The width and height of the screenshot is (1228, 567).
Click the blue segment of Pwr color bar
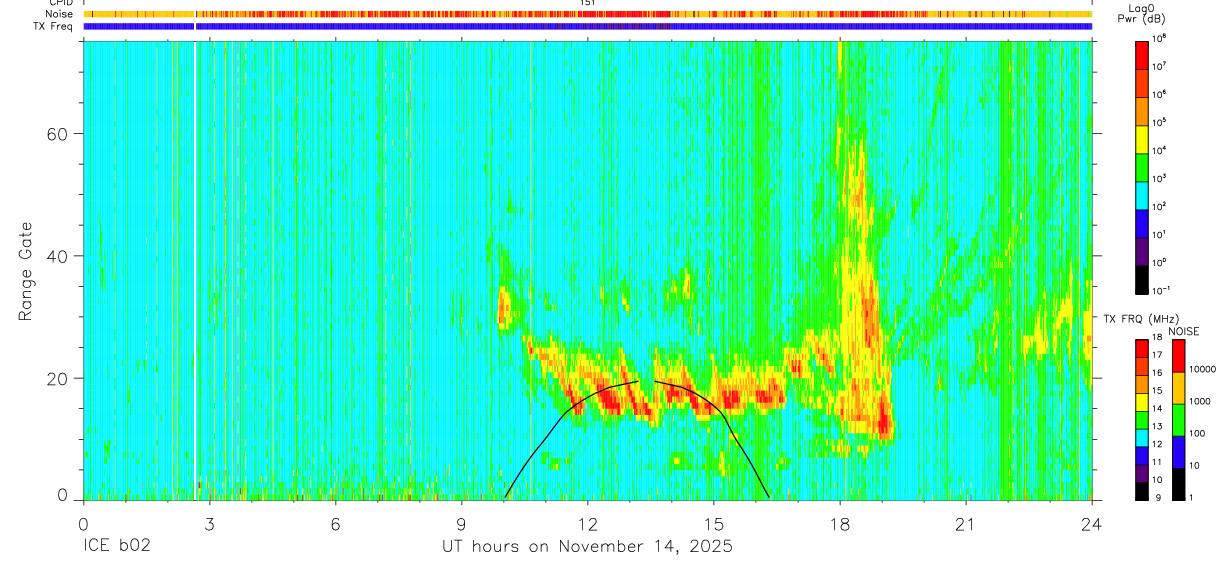click(x=1142, y=222)
